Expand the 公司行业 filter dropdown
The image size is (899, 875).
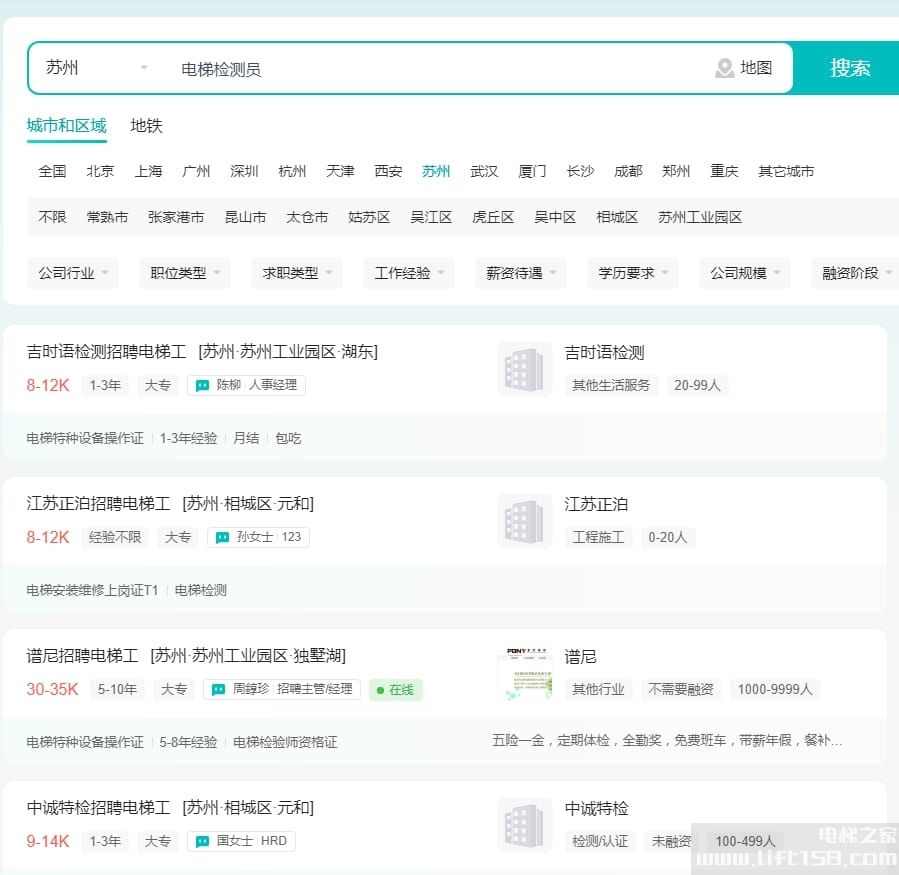pos(73,273)
